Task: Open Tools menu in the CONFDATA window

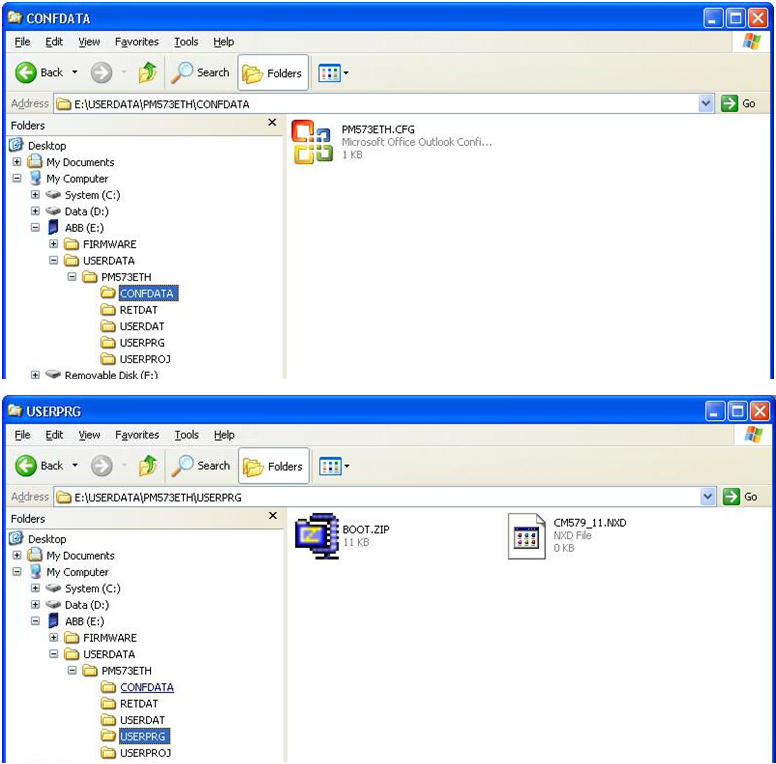Action: pos(186,42)
